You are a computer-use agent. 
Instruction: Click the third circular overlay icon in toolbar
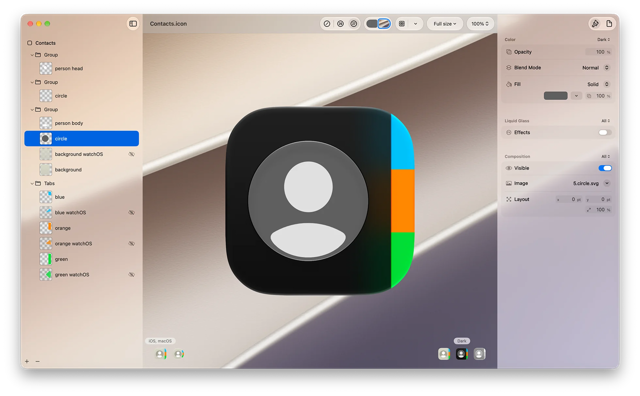click(x=354, y=24)
